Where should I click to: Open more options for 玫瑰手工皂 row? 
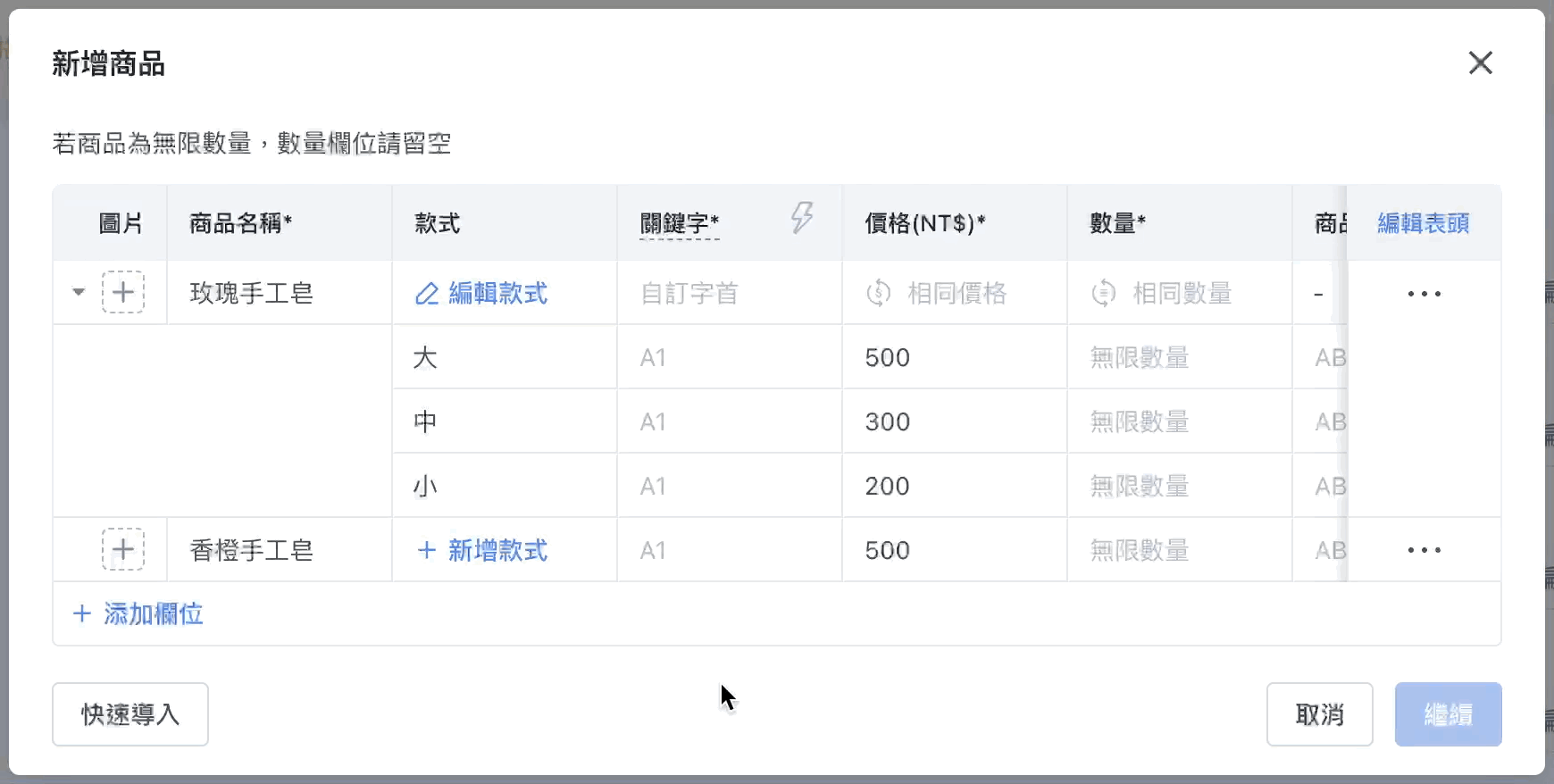pos(1424,294)
